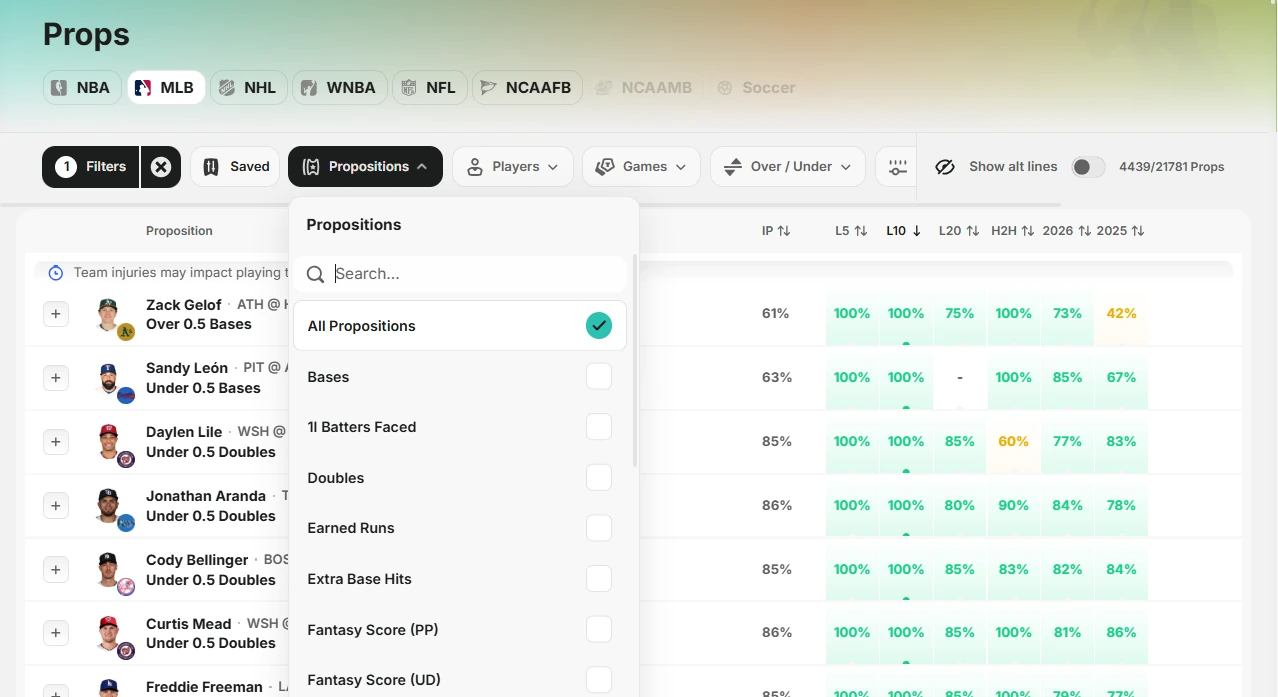Open the Over / Under dropdown
This screenshot has height=697, width=1278.
[788, 167]
